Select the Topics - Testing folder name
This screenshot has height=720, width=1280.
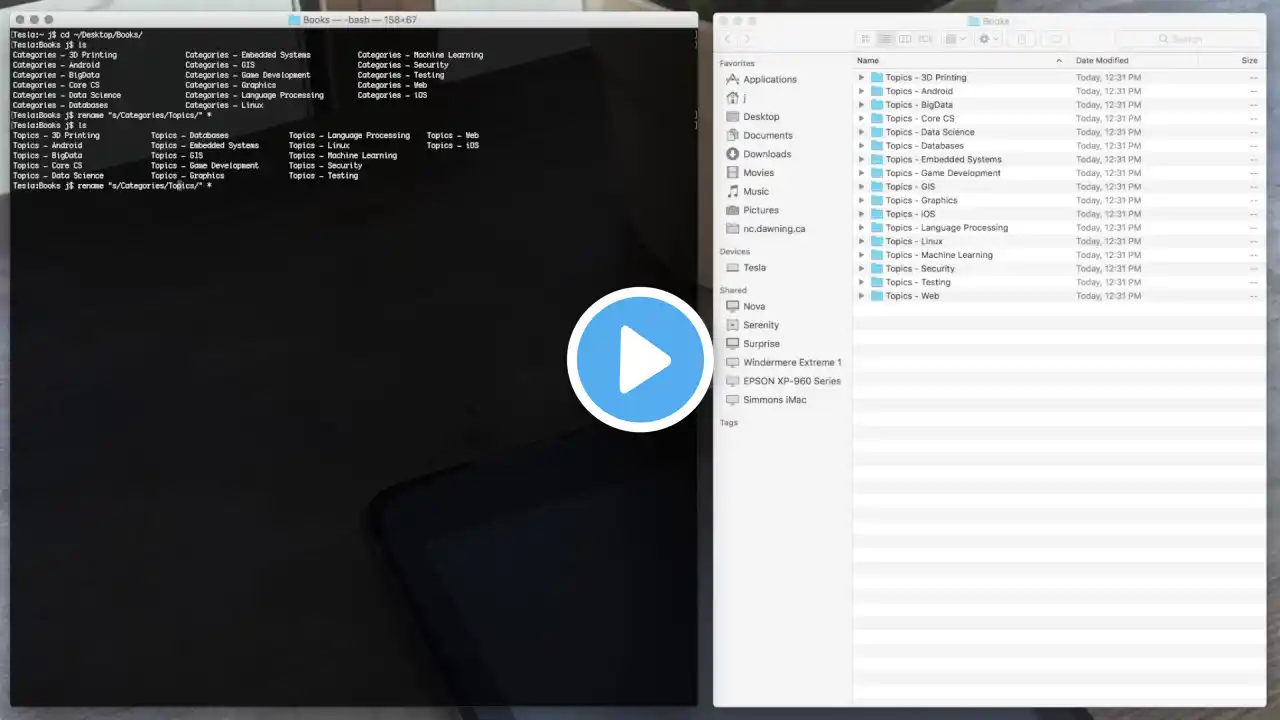pos(918,282)
